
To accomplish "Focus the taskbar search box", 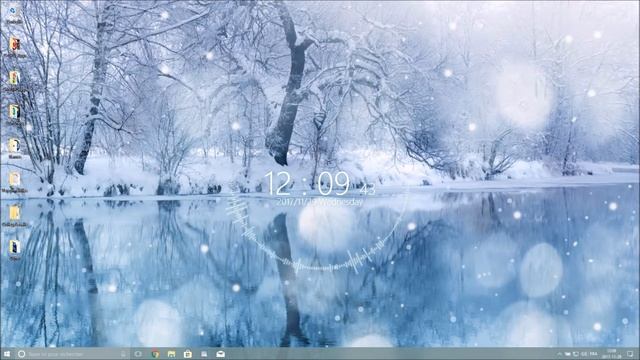I will pyautogui.click(x=72, y=354).
